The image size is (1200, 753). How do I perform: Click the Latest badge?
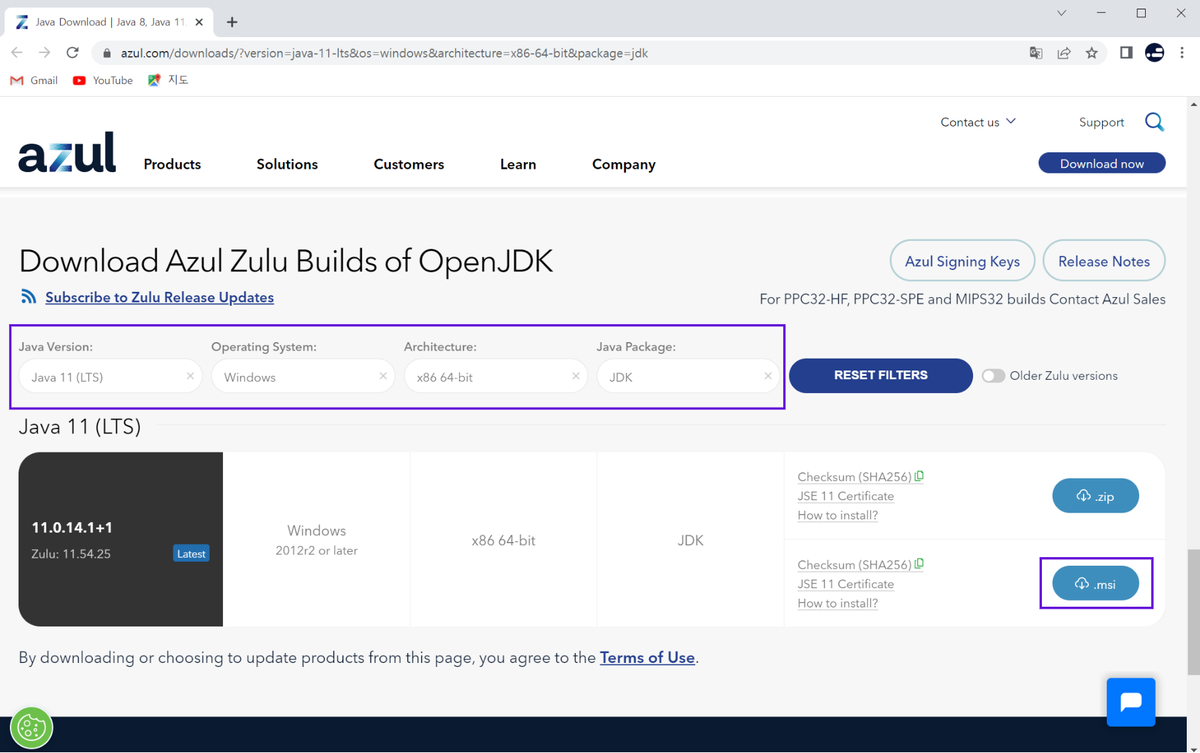191,553
